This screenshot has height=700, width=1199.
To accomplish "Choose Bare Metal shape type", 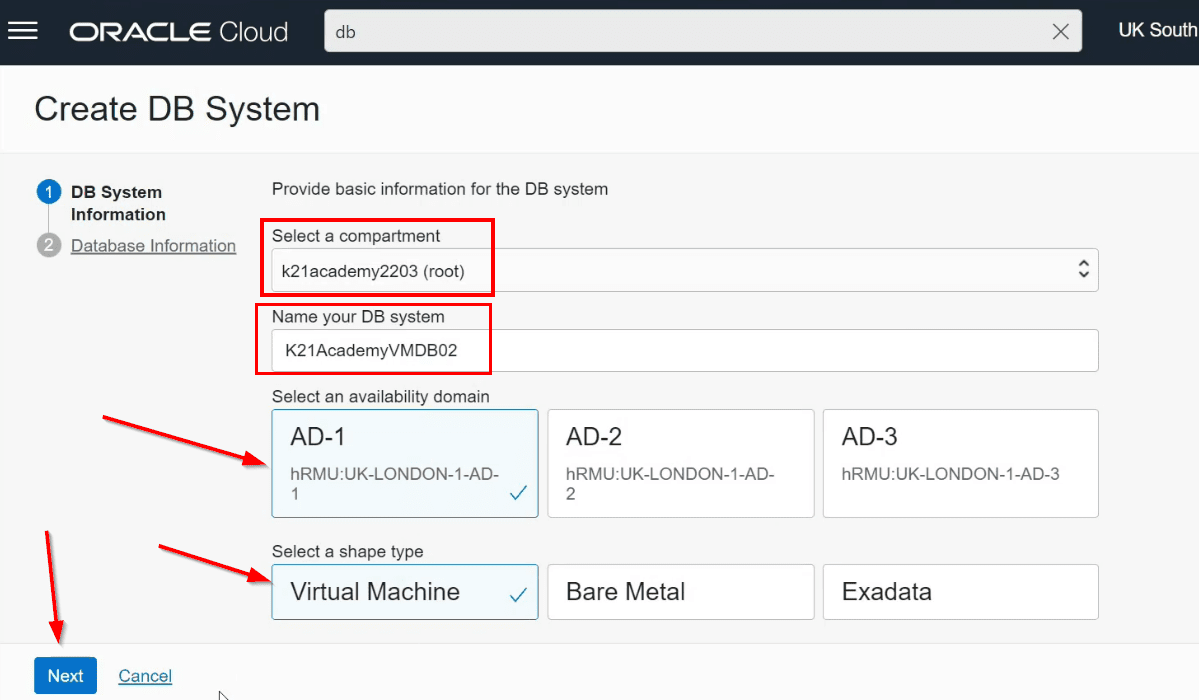I will point(680,591).
